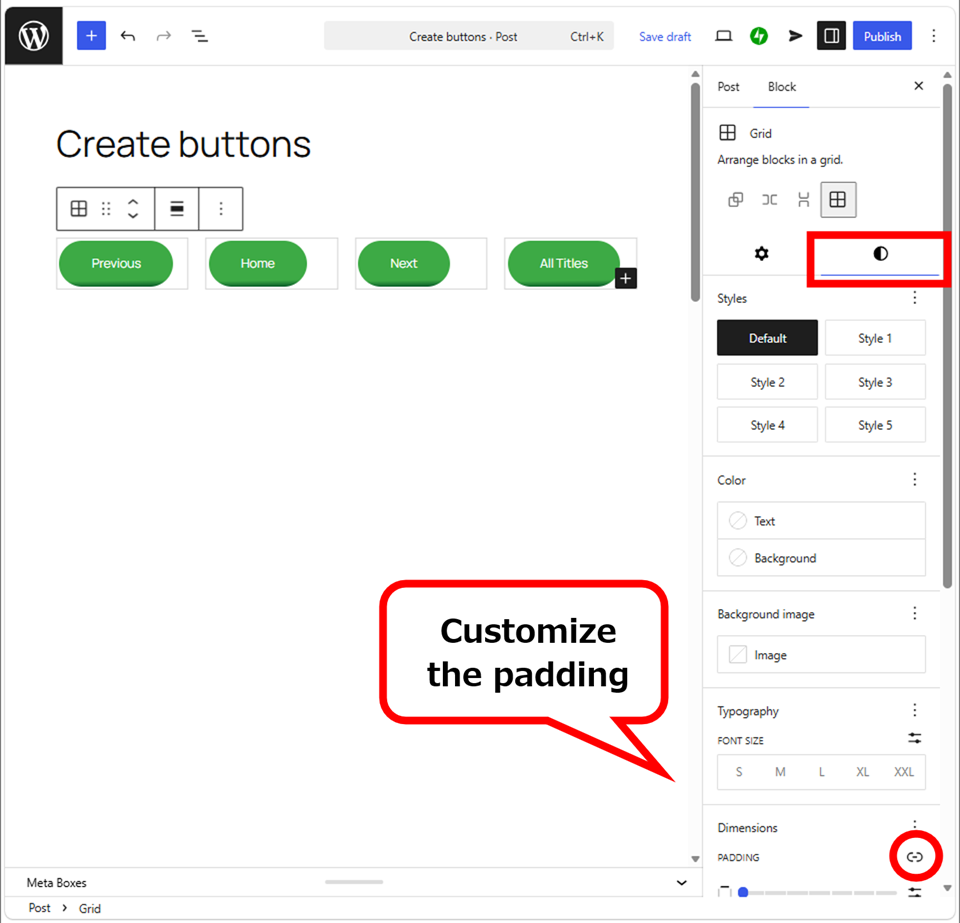Apply Style 1 to the grid
The image size is (960, 923).
pyautogui.click(x=875, y=338)
